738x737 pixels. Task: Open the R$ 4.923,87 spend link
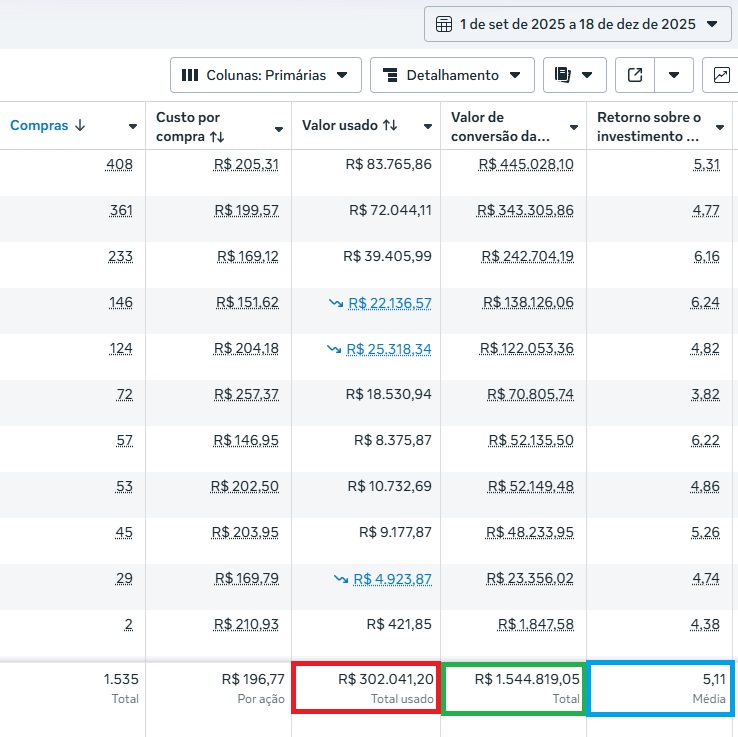tap(392, 579)
